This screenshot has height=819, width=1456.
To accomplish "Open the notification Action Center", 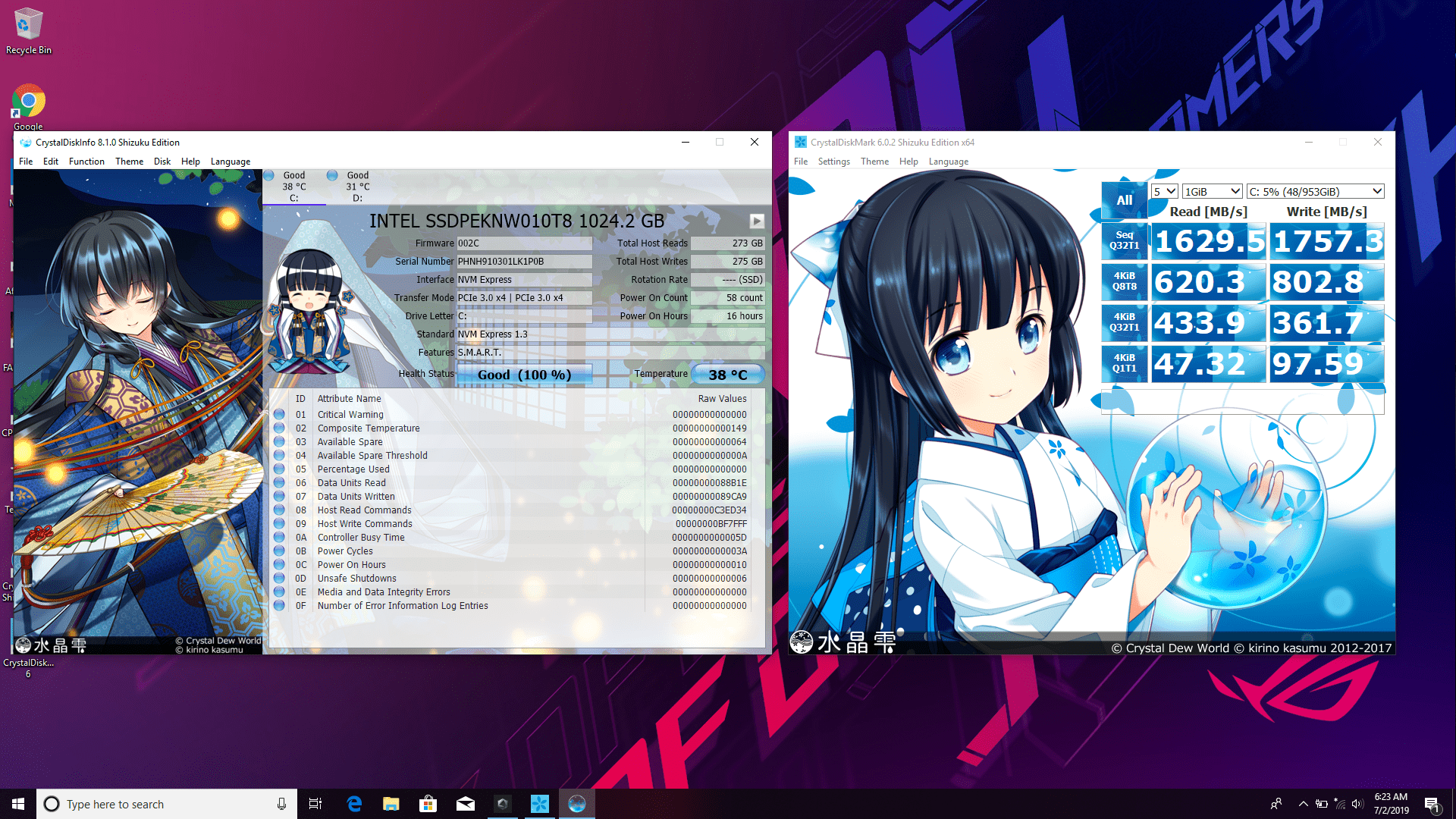I will coord(1432,804).
